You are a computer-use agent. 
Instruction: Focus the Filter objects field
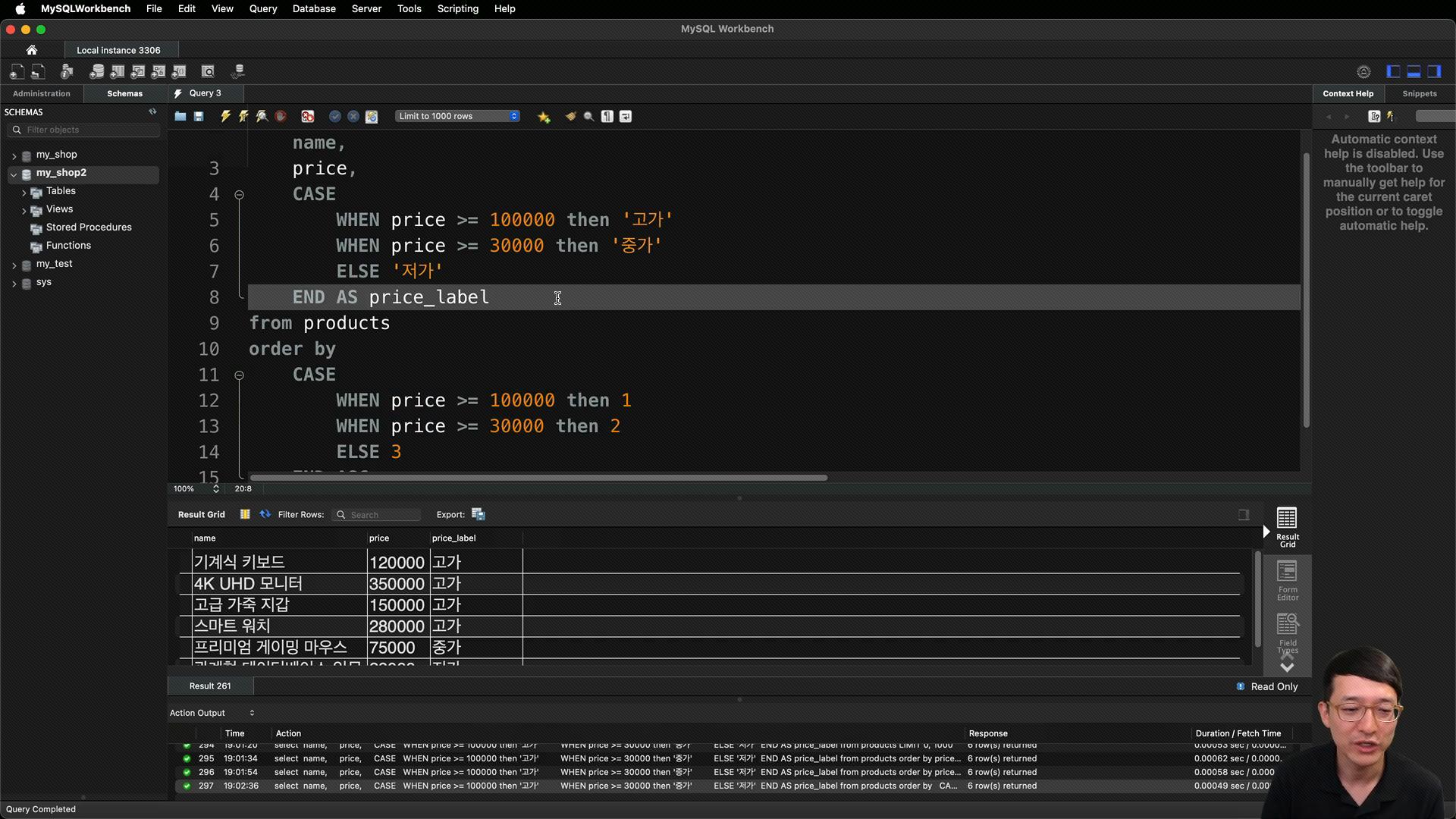point(84,130)
